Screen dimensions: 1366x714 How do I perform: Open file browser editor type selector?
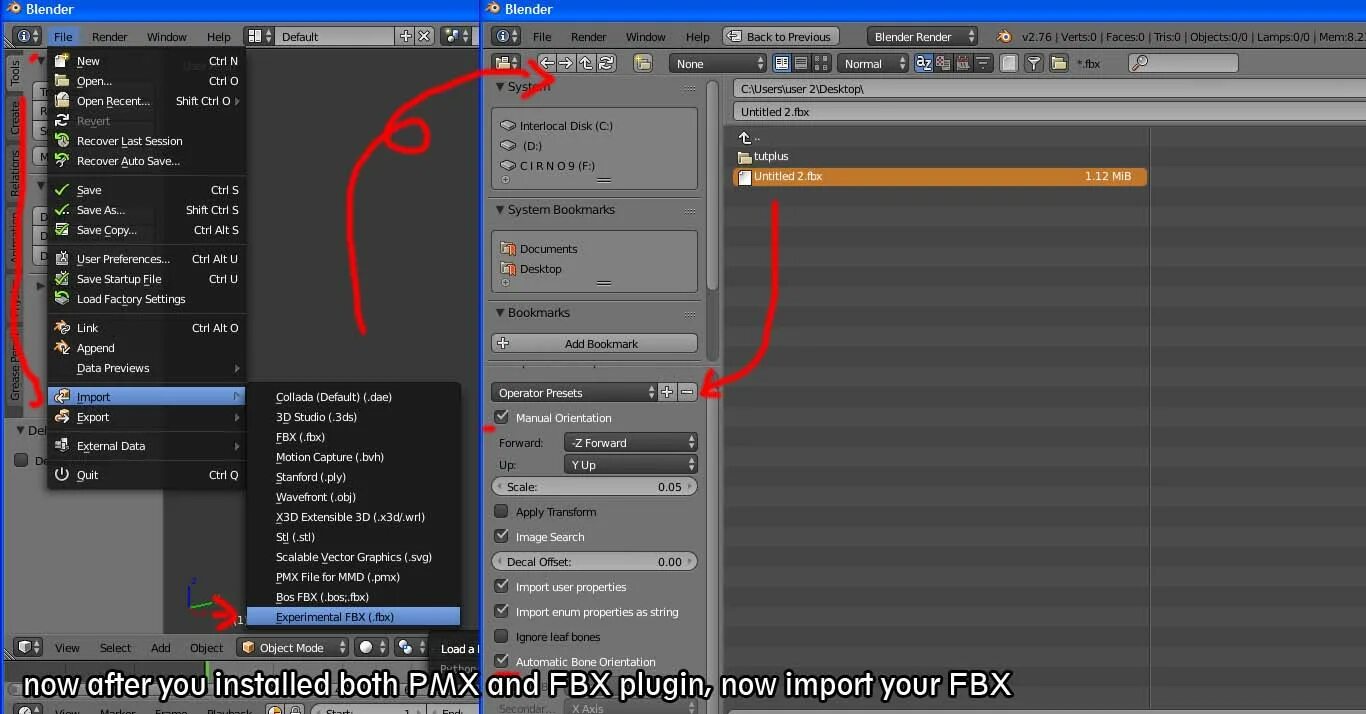[x=507, y=63]
